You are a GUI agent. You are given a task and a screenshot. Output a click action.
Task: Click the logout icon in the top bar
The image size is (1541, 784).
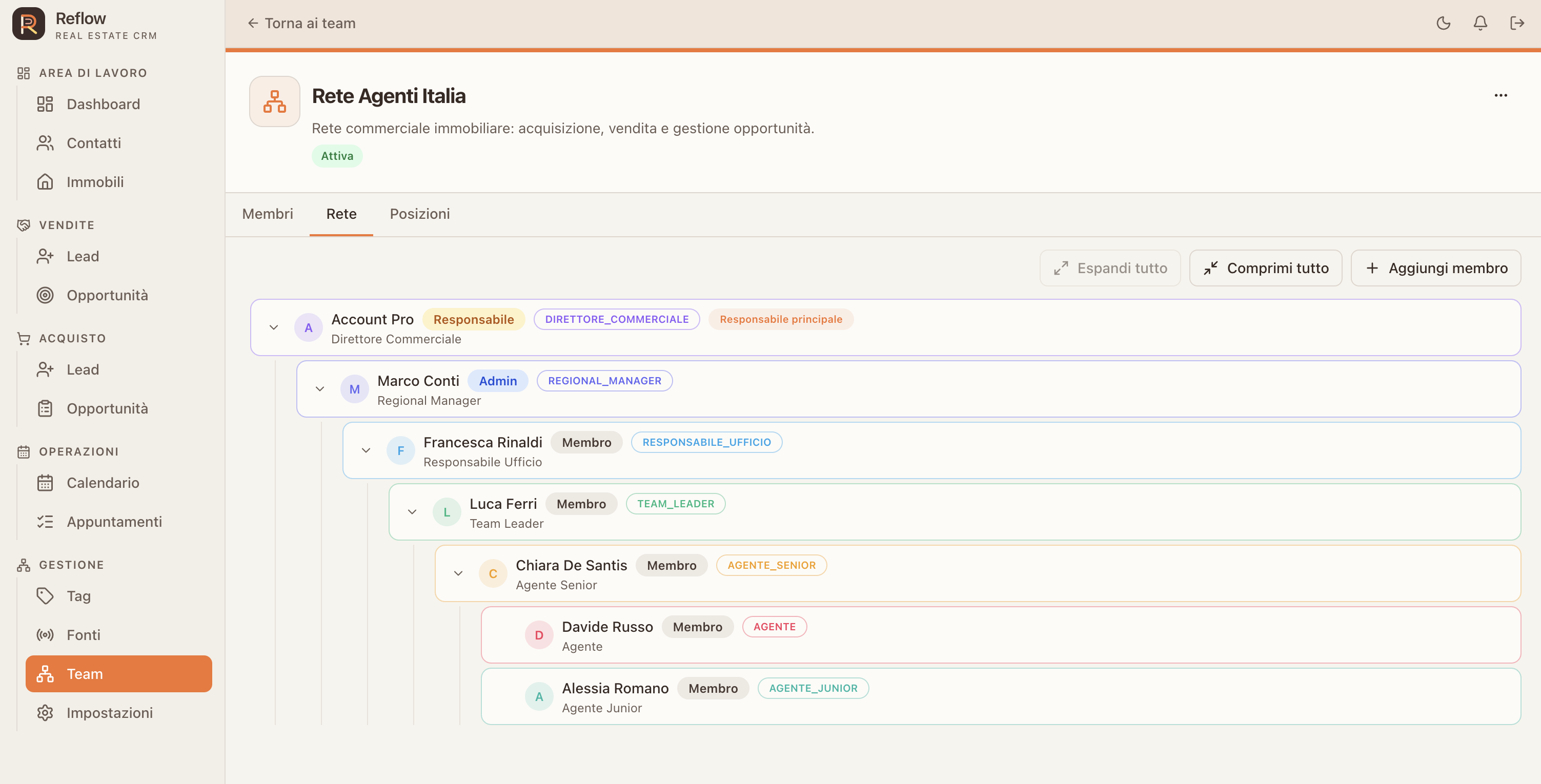tap(1516, 24)
